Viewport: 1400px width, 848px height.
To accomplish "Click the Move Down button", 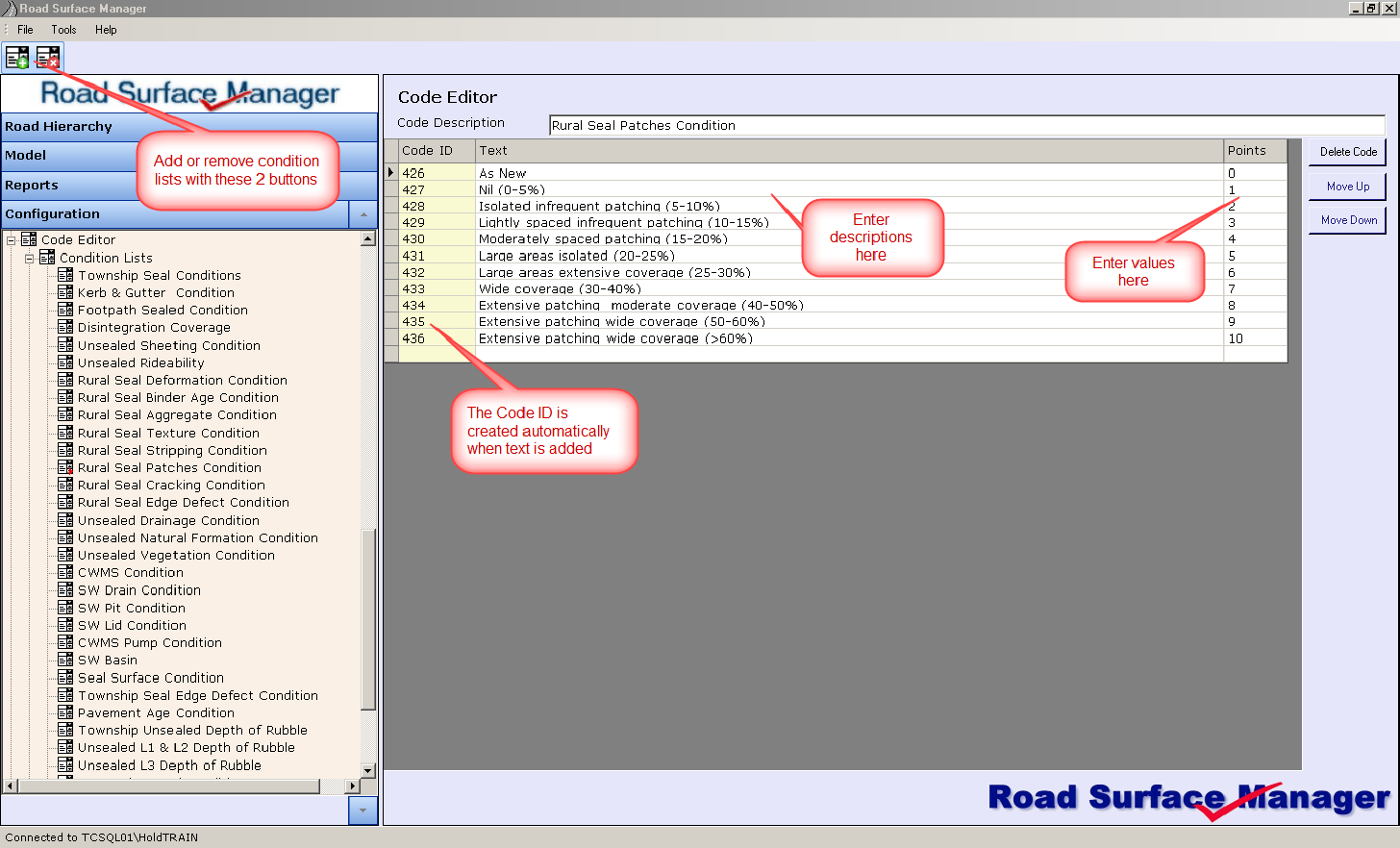I will point(1348,220).
